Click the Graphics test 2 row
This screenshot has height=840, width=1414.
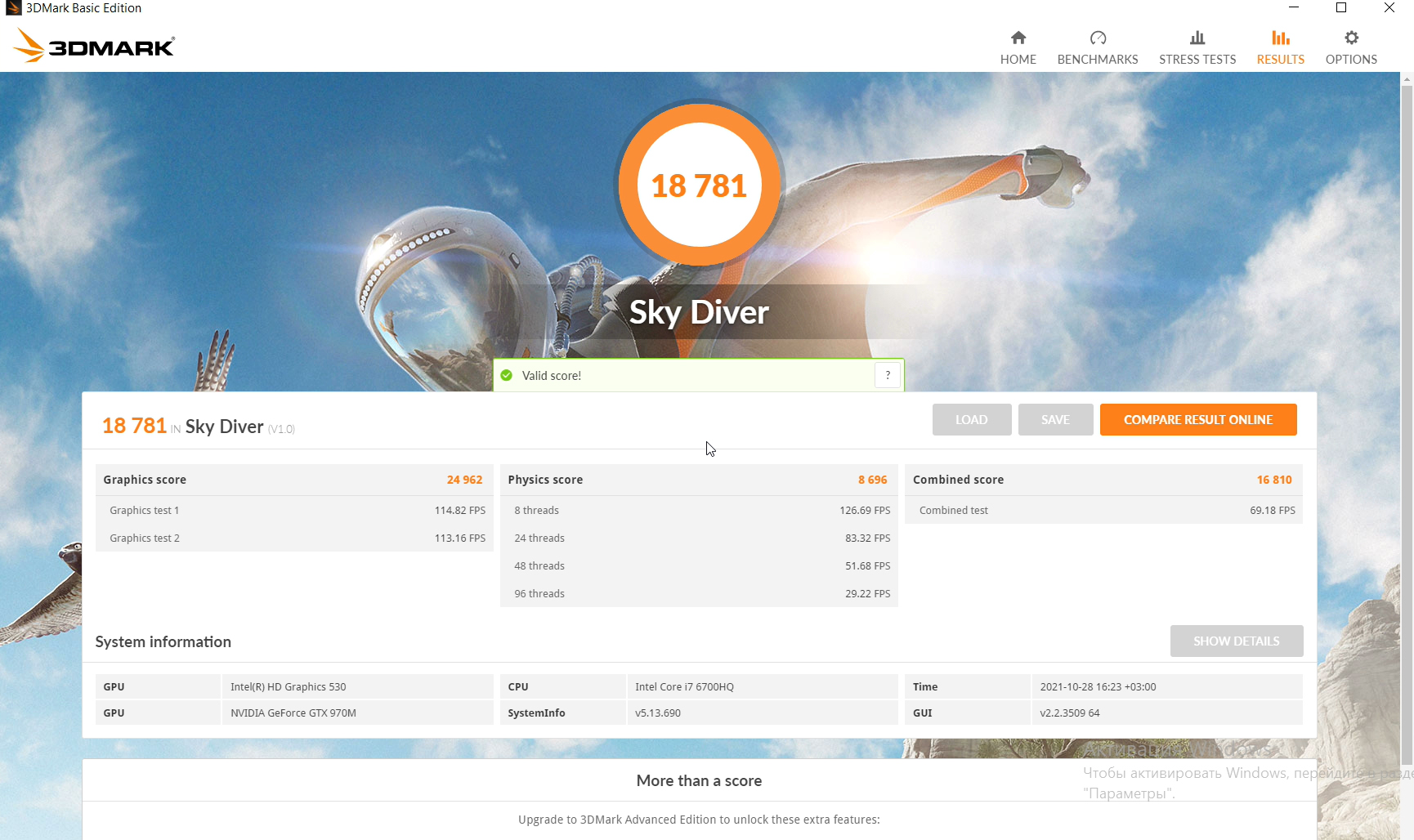coord(294,538)
